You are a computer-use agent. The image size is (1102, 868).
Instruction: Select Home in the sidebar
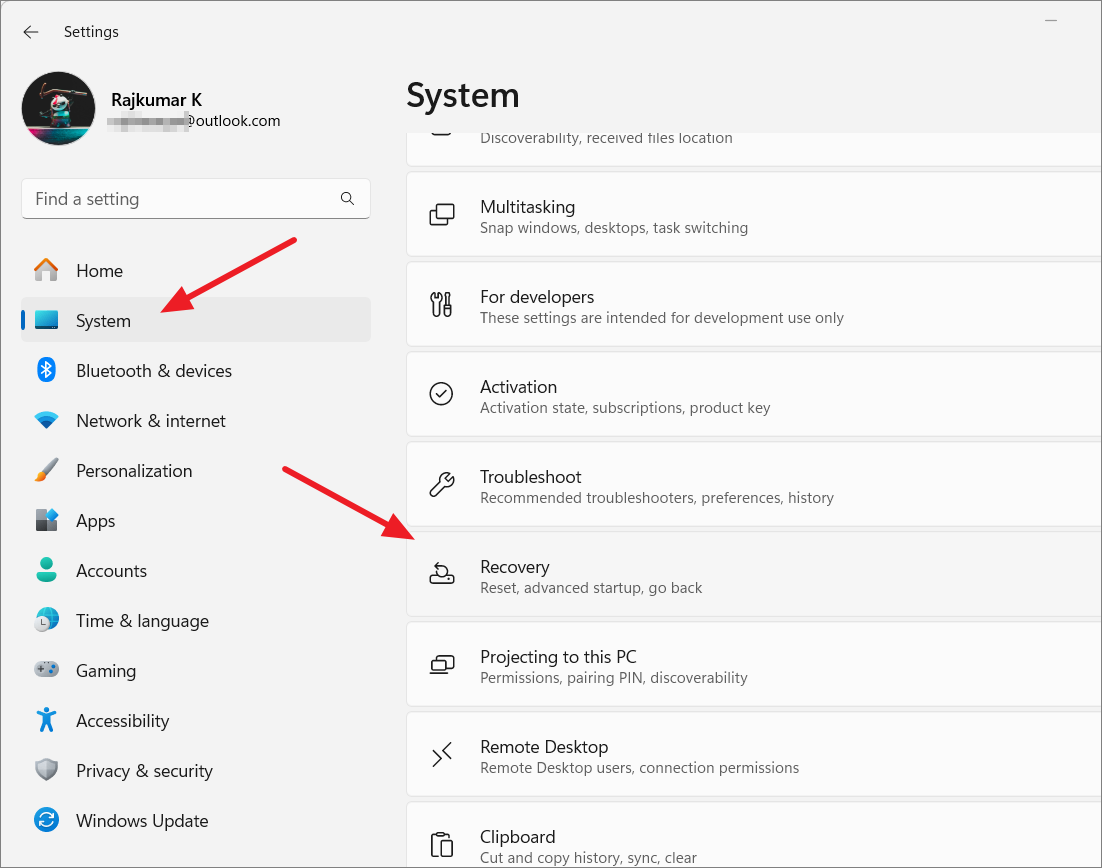point(100,270)
